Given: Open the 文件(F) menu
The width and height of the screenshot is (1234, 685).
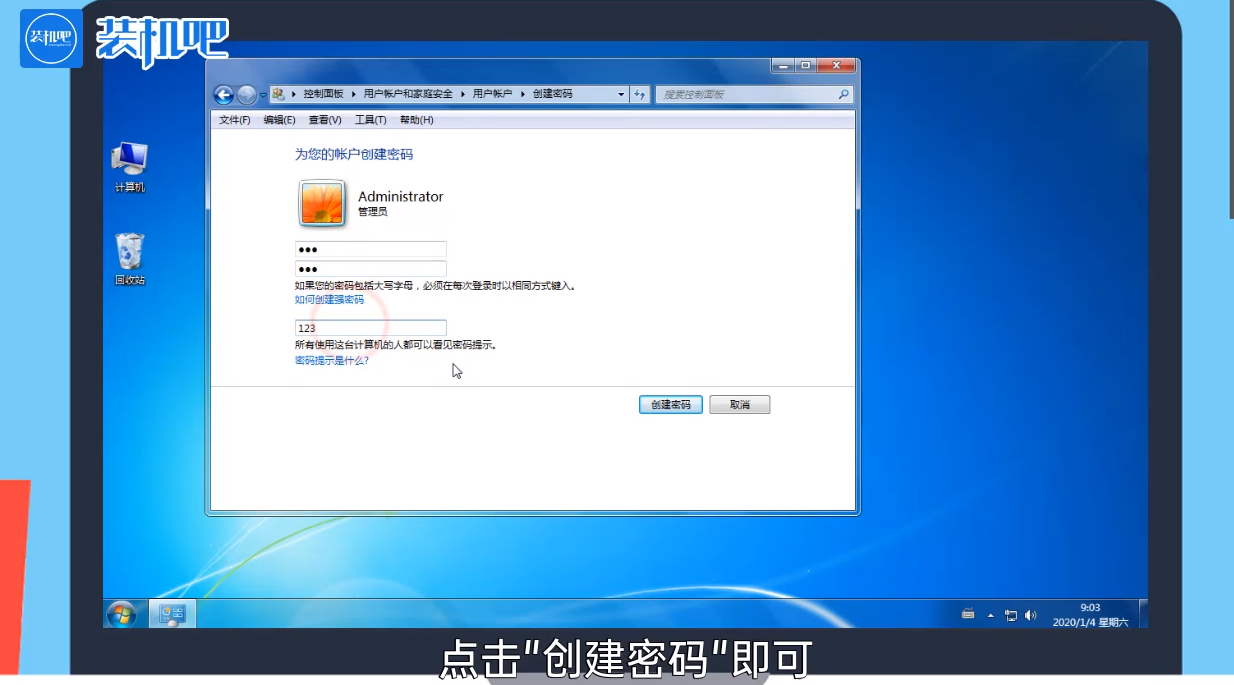Looking at the screenshot, I should 234,120.
